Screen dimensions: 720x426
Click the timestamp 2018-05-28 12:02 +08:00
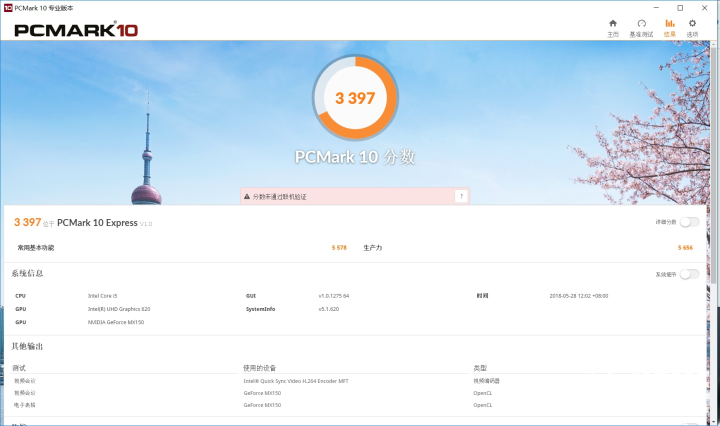[x=579, y=296]
